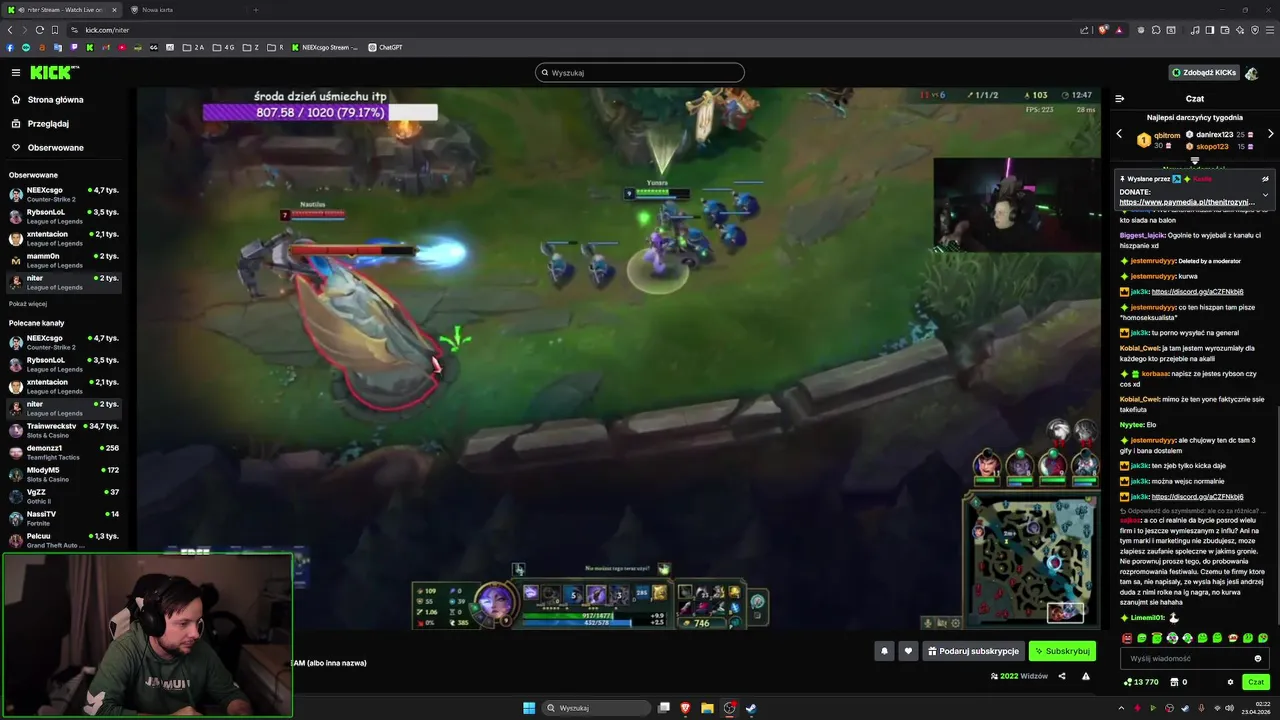Hide the pinned message with eye-slash icon
The width and height of the screenshot is (1280, 720).
(x=1265, y=179)
